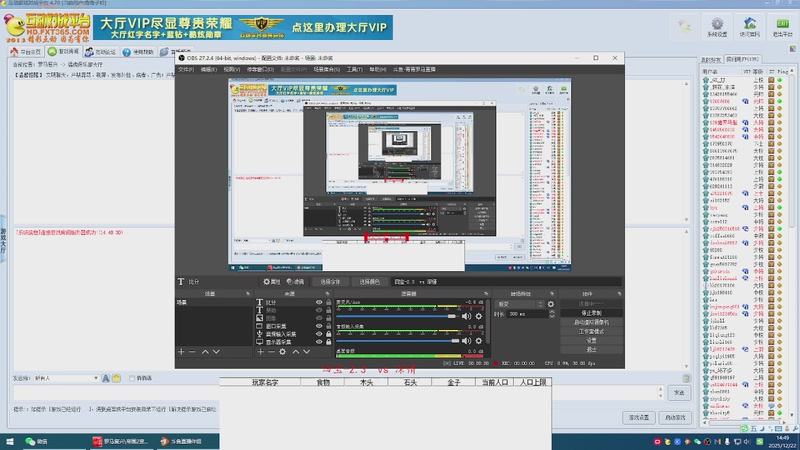Click 停止录制 button in controls

(x=591, y=313)
